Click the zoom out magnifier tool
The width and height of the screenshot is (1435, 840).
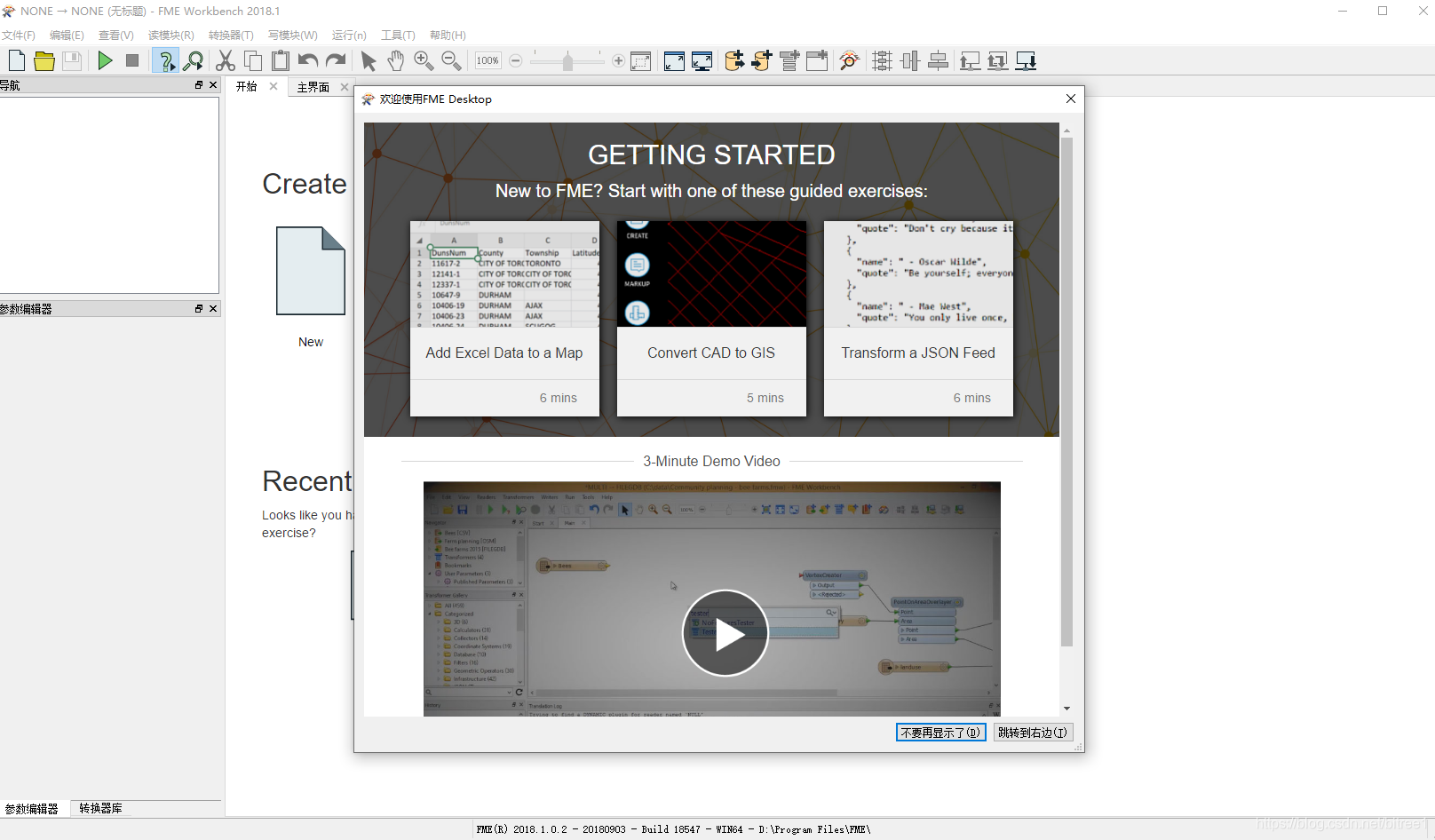pyautogui.click(x=451, y=60)
